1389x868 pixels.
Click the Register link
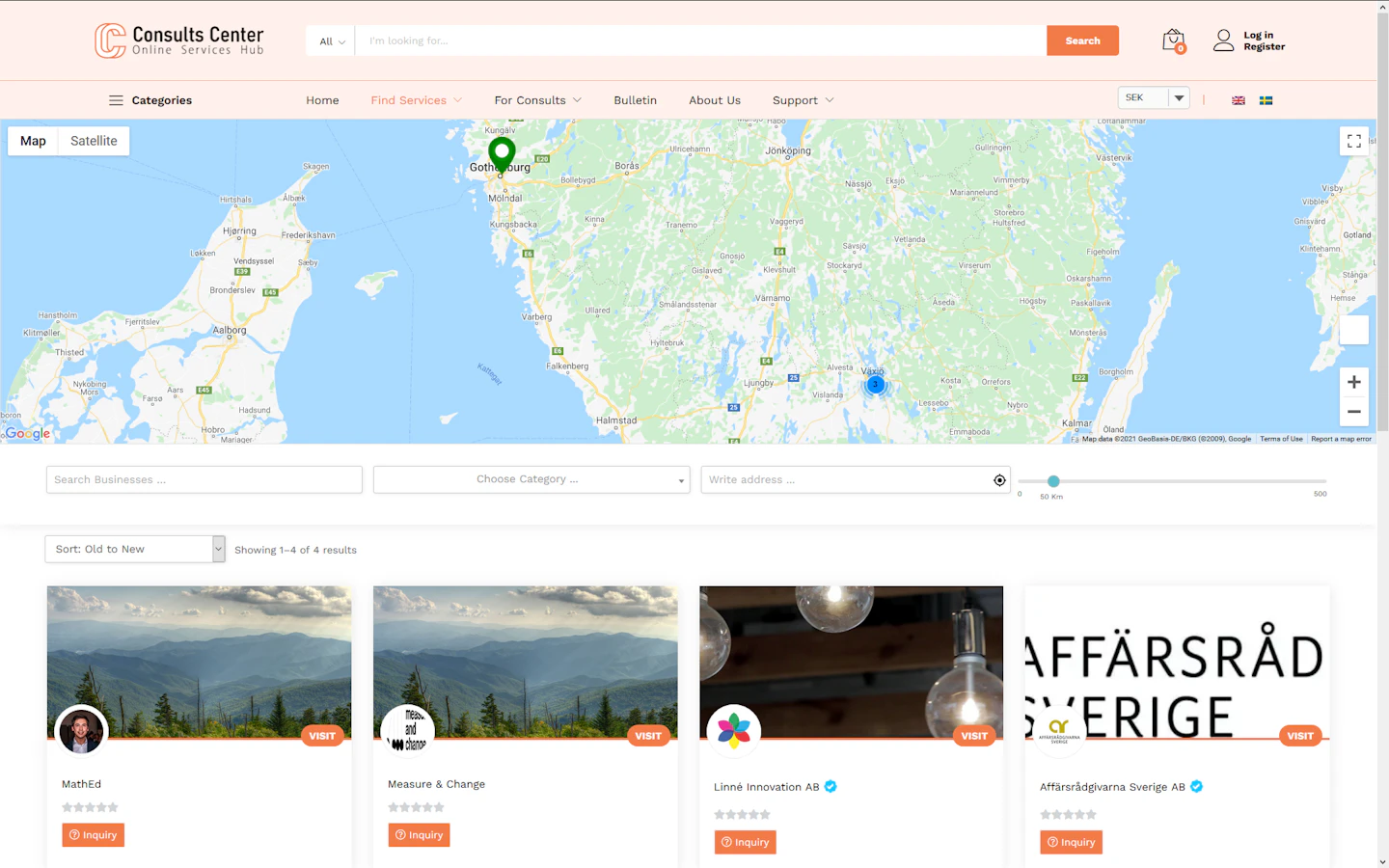point(1264,46)
